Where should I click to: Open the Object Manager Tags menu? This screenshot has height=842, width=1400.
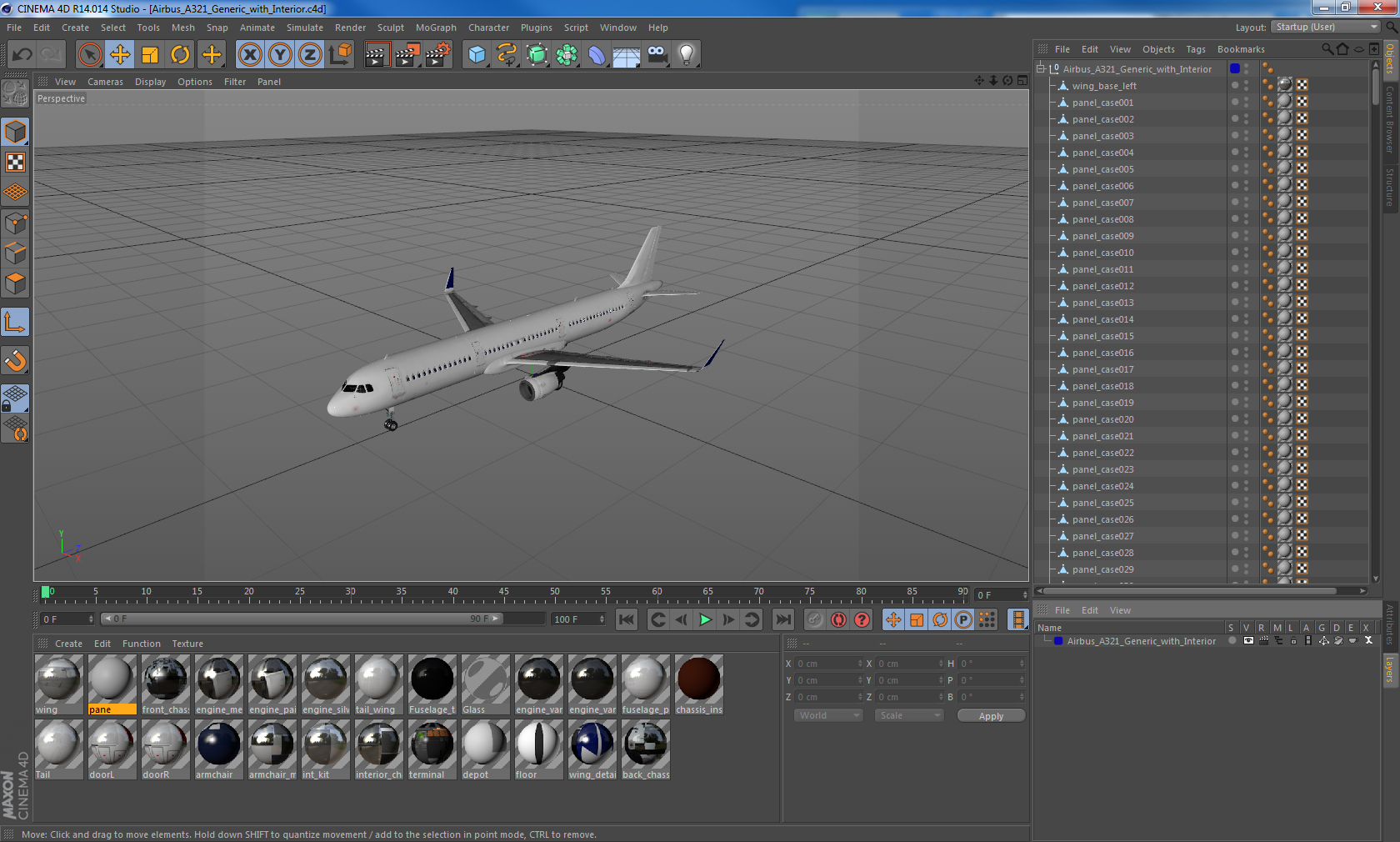pos(1196,49)
